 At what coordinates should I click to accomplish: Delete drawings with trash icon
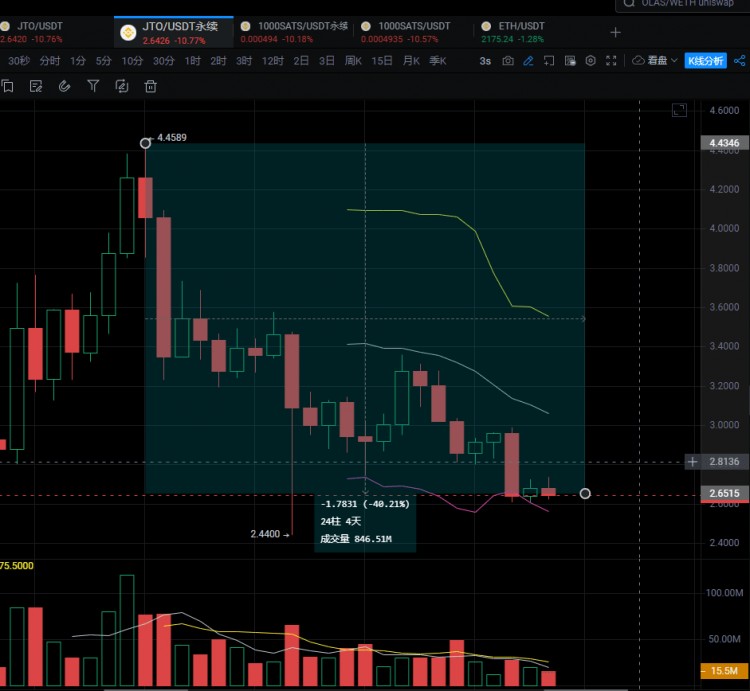tap(151, 86)
